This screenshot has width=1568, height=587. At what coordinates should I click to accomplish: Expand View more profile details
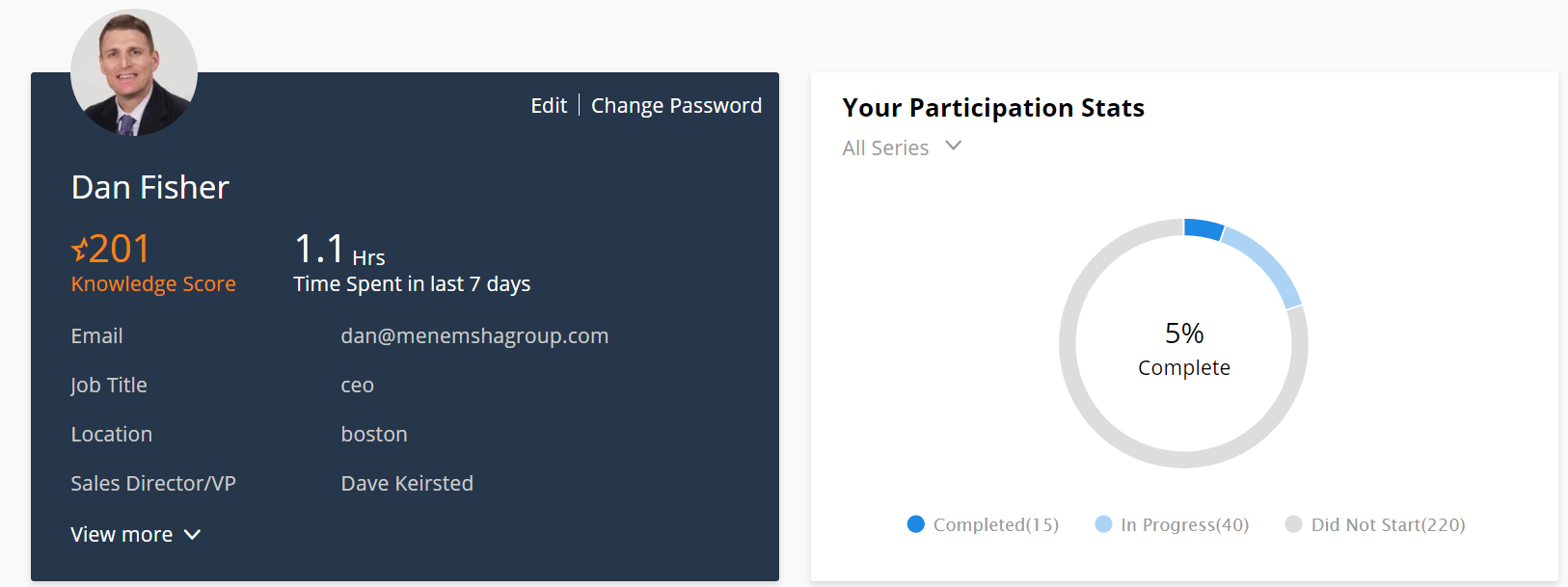coord(135,535)
